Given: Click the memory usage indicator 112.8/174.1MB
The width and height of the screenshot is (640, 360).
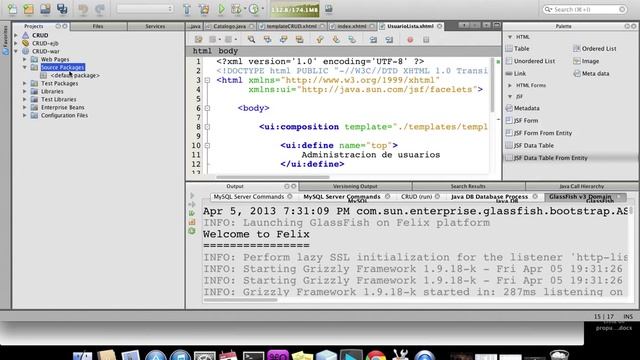Looking at the screenshot, I should (295, 9).
